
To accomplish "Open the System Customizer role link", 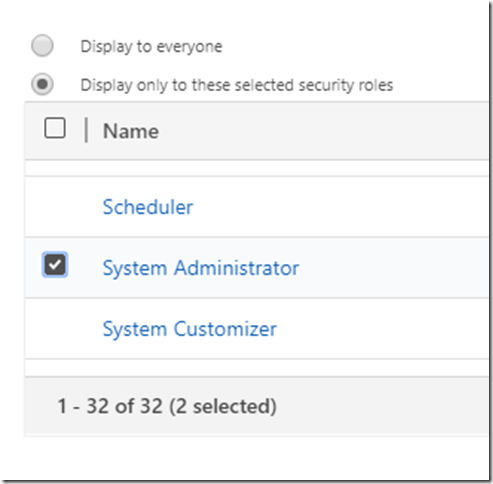I will [x=190, y=329].
